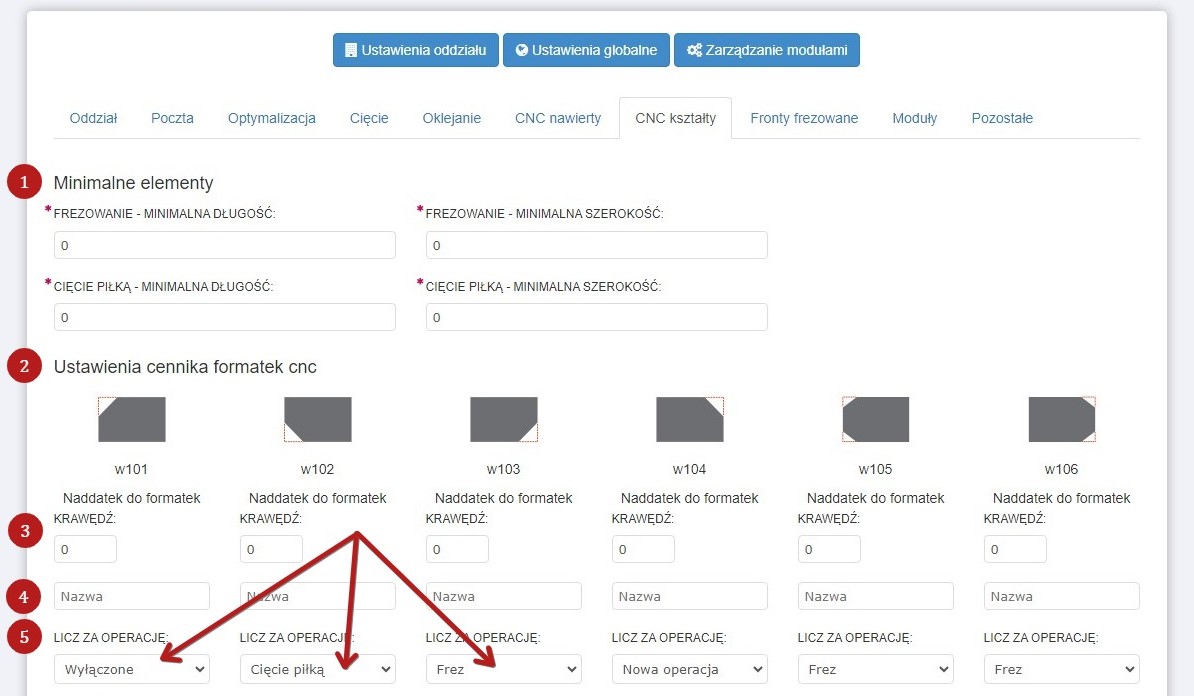This screenshot has height=696, width=1194.
Task: Click Zarządzanie modułami button
Action: click(x=766, y=50)
